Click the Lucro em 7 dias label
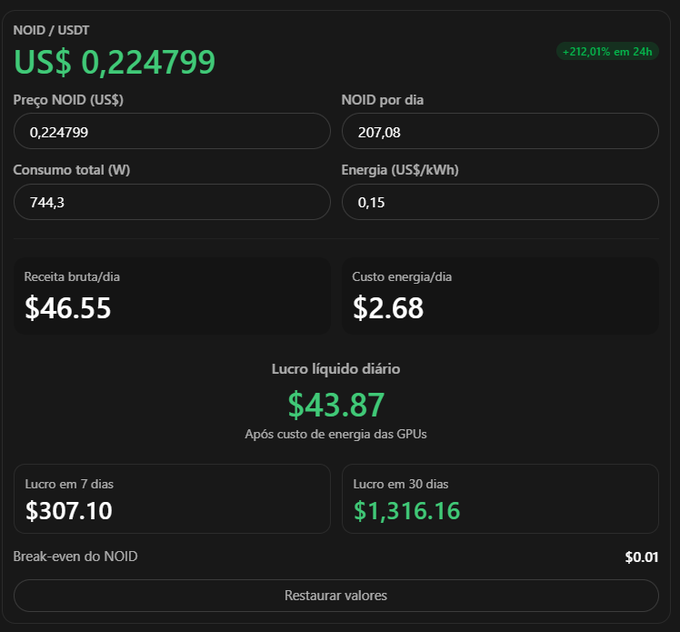 tap(69, 484)
